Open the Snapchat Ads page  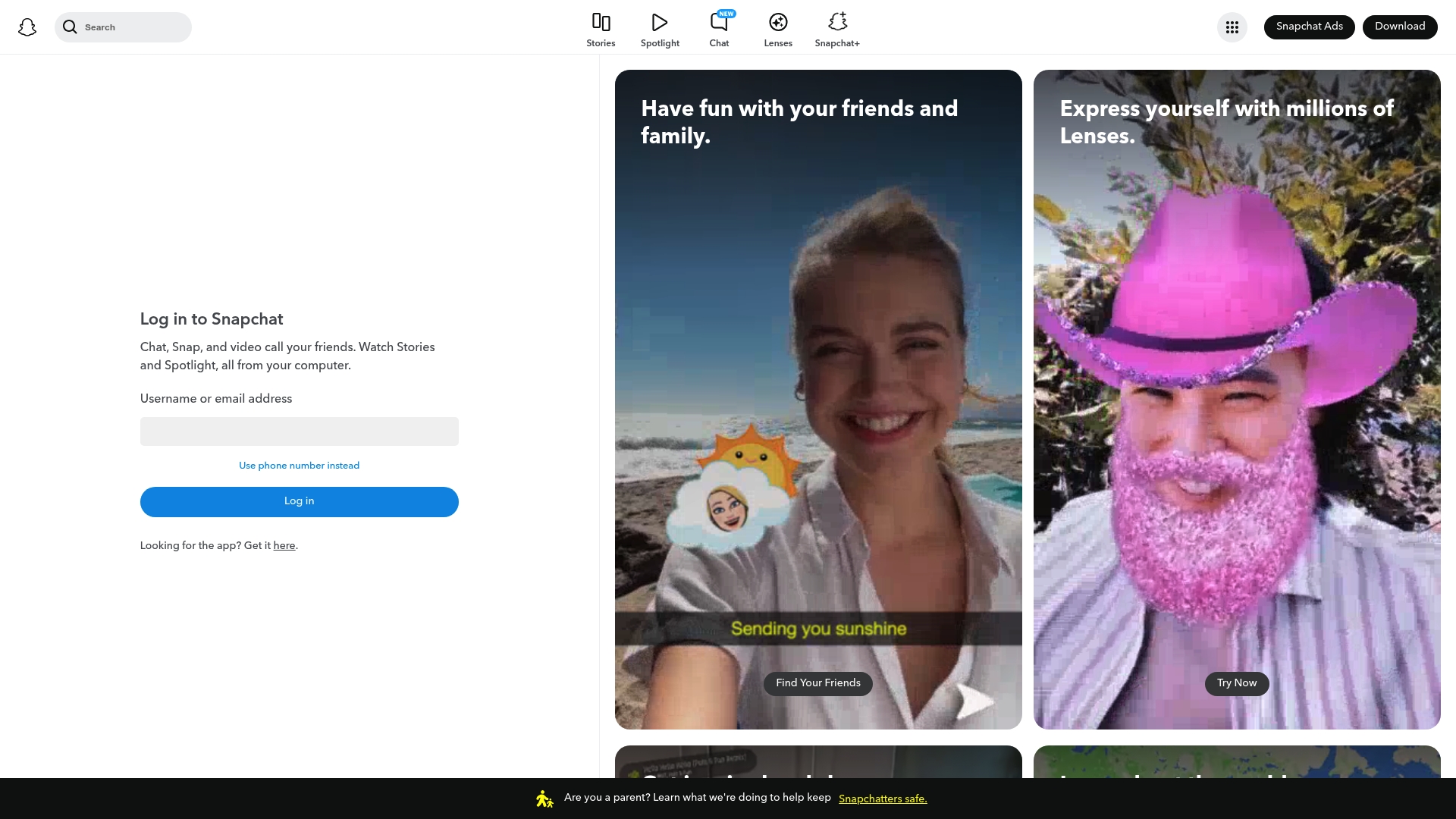click(1309, 27)
